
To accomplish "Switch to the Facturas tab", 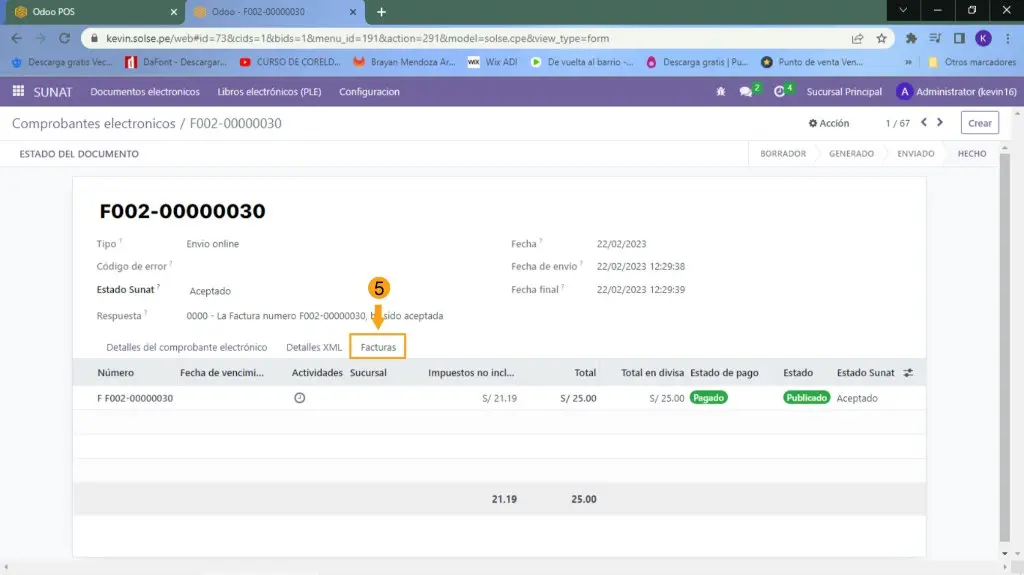I will (x=378, y=347).
